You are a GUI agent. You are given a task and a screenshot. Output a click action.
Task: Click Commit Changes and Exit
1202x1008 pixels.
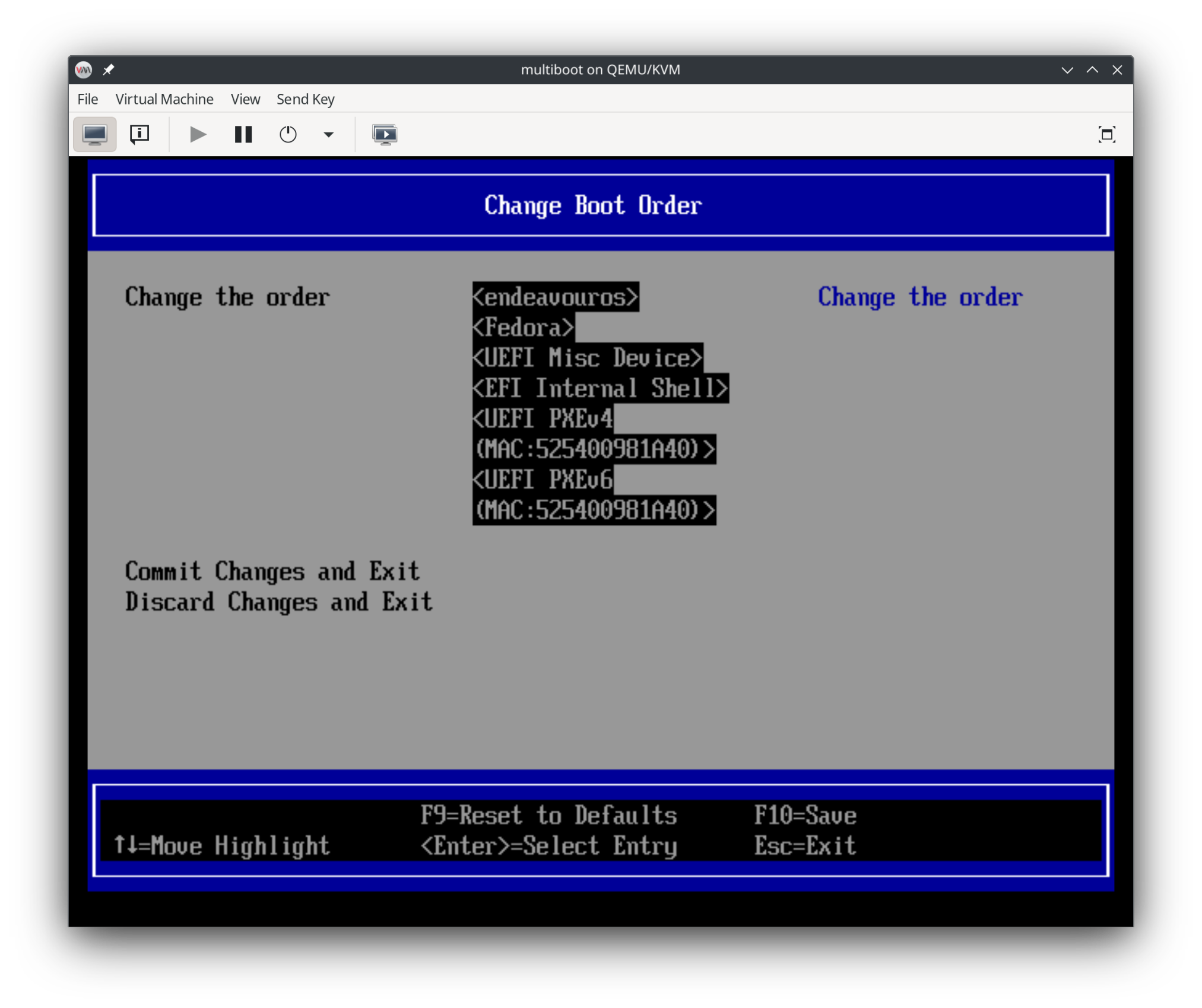(272, 571)
